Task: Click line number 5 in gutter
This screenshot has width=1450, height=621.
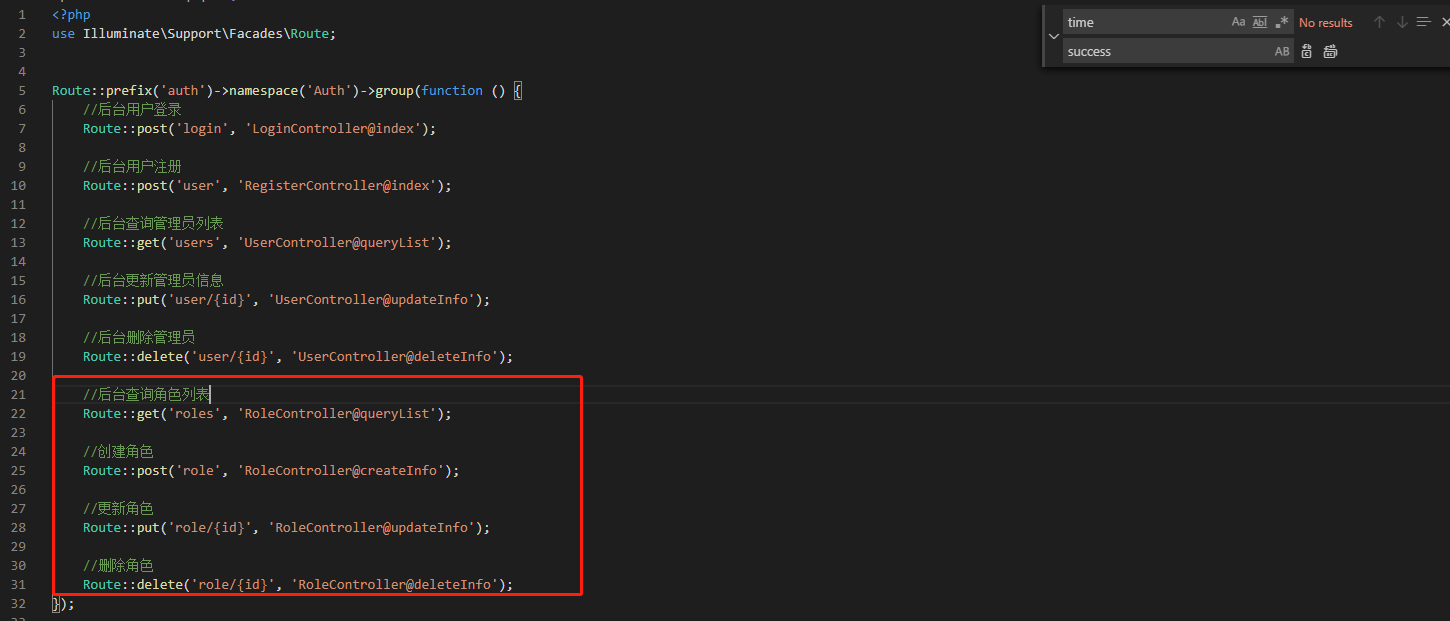Action: point(22,90)
